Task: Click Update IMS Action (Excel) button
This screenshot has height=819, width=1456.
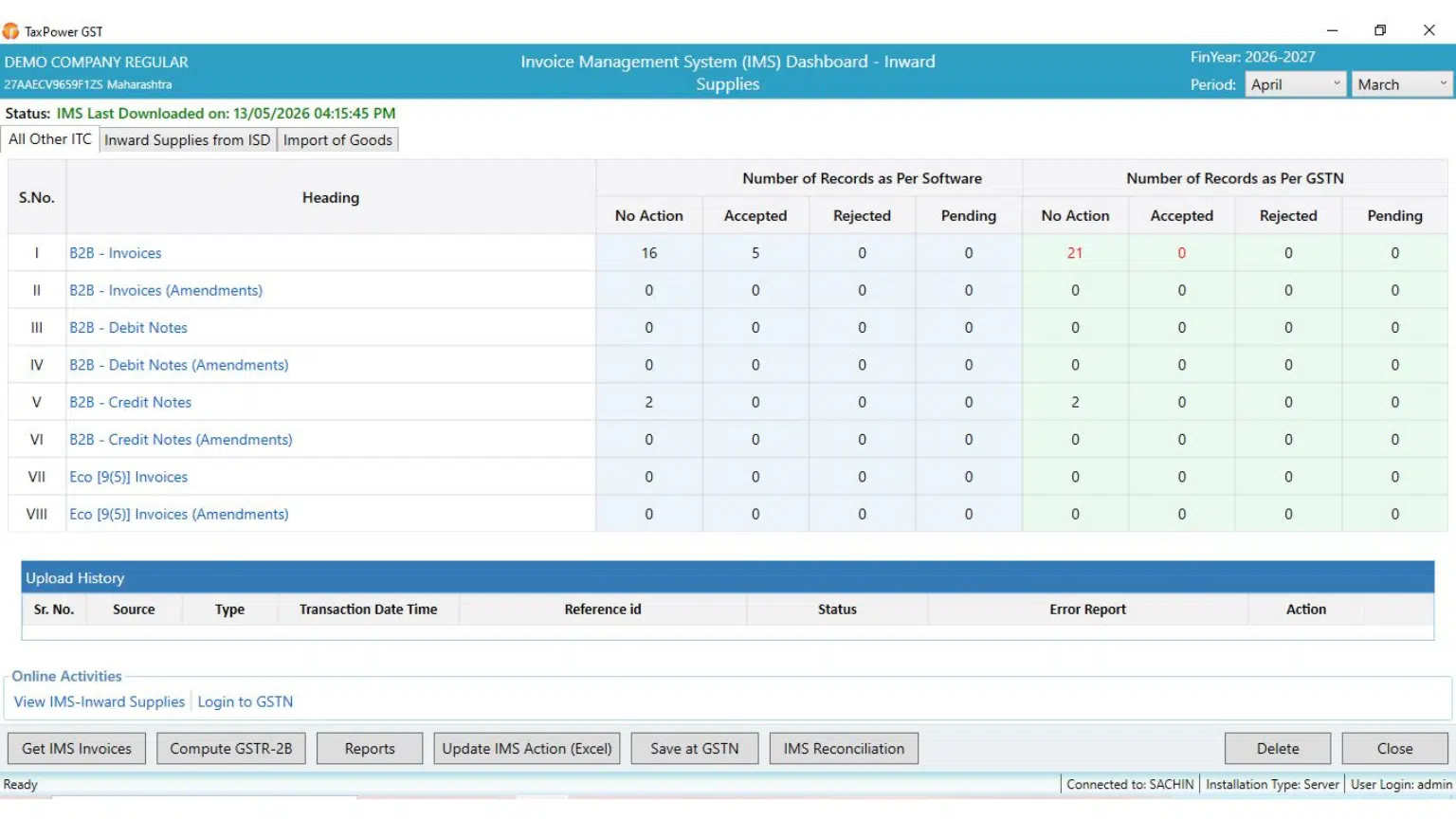Action: [527, 749]
